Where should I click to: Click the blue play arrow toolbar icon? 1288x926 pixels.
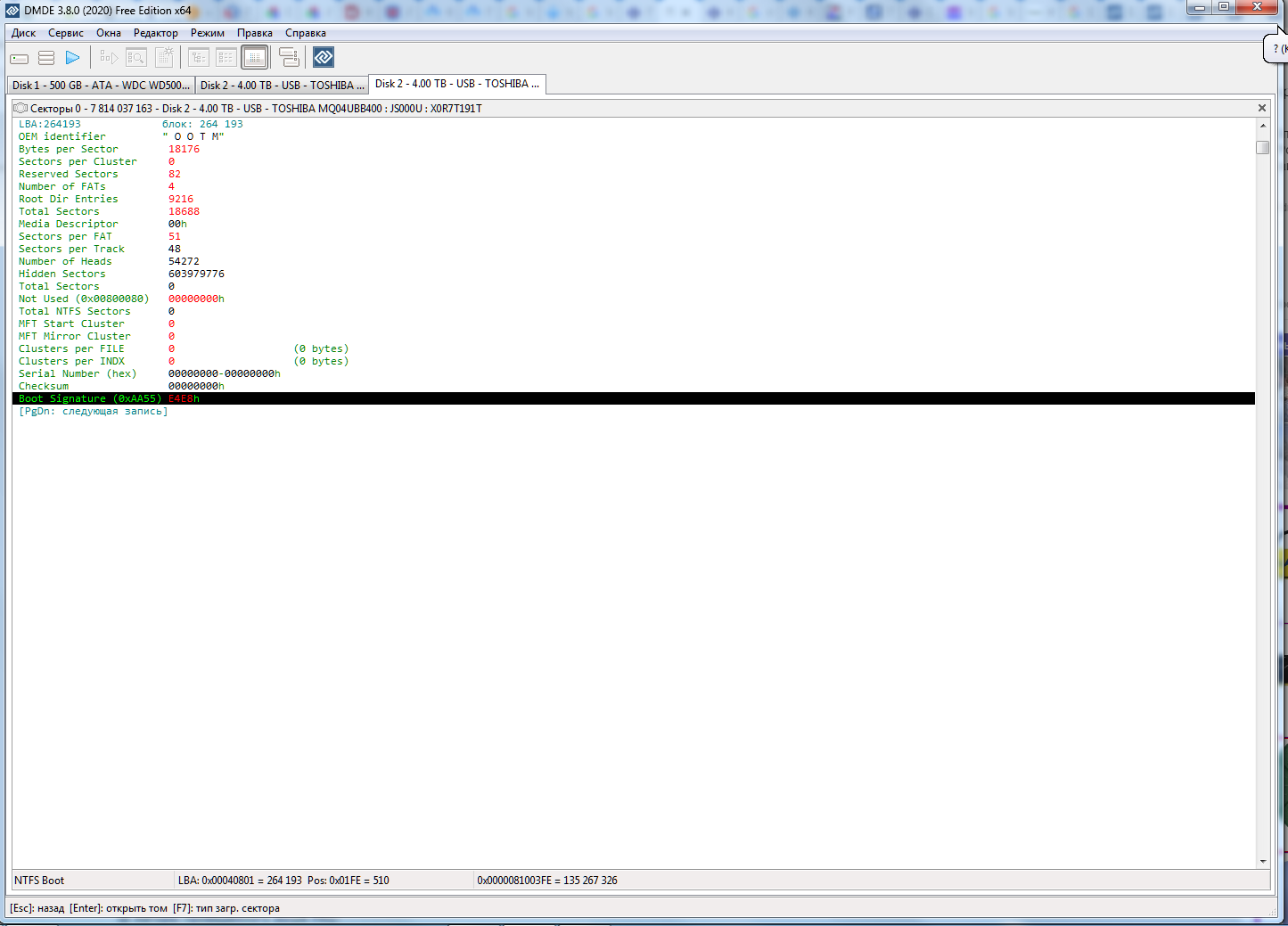click(73, 58)
